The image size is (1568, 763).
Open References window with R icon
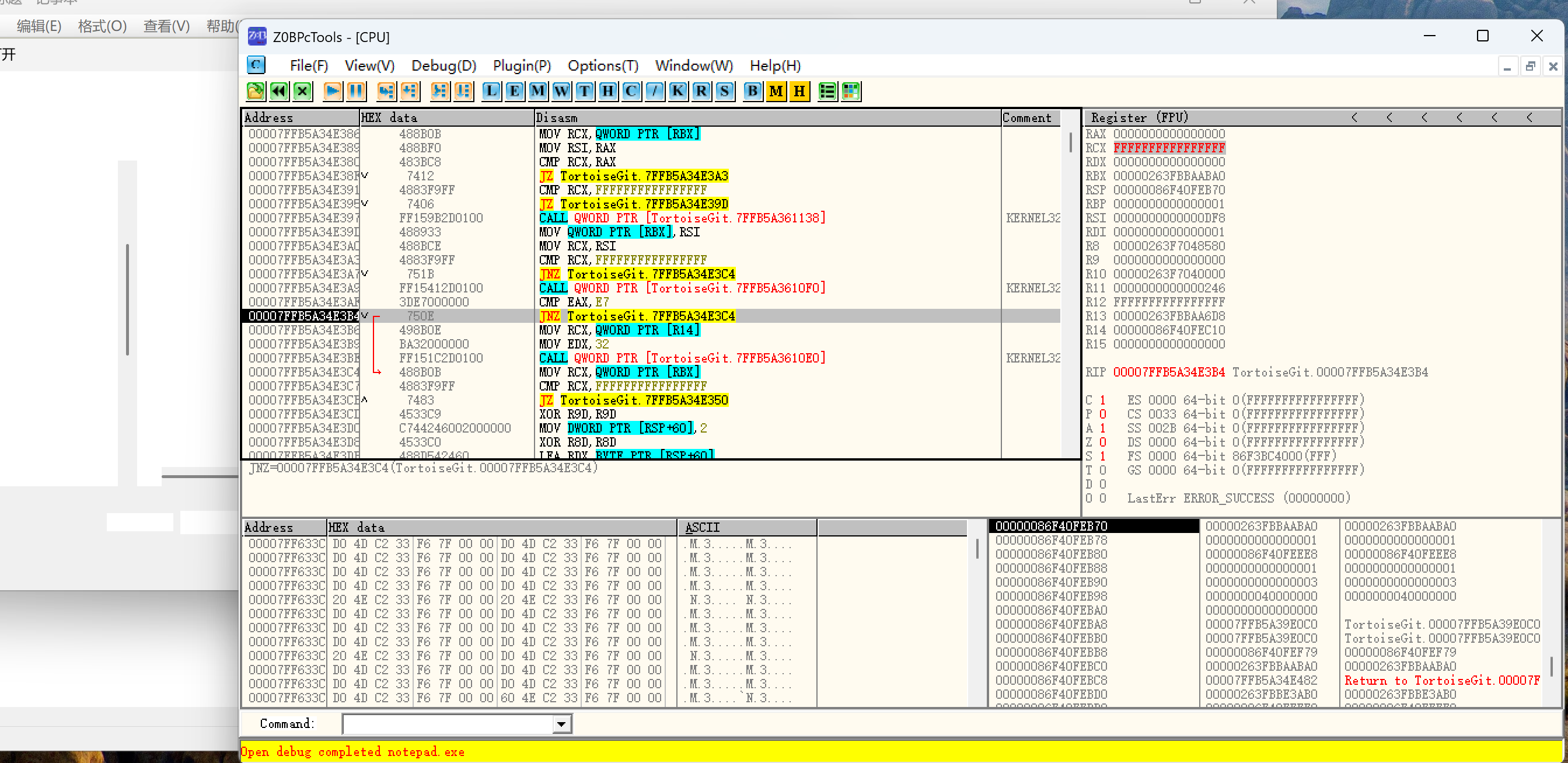tap(701, 91)
